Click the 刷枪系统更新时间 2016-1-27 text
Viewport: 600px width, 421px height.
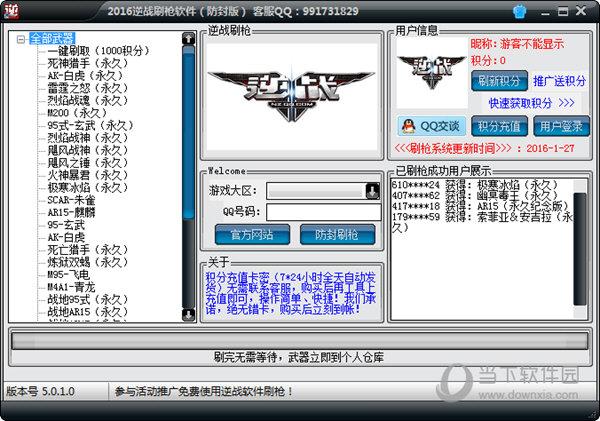coord(484,148)
